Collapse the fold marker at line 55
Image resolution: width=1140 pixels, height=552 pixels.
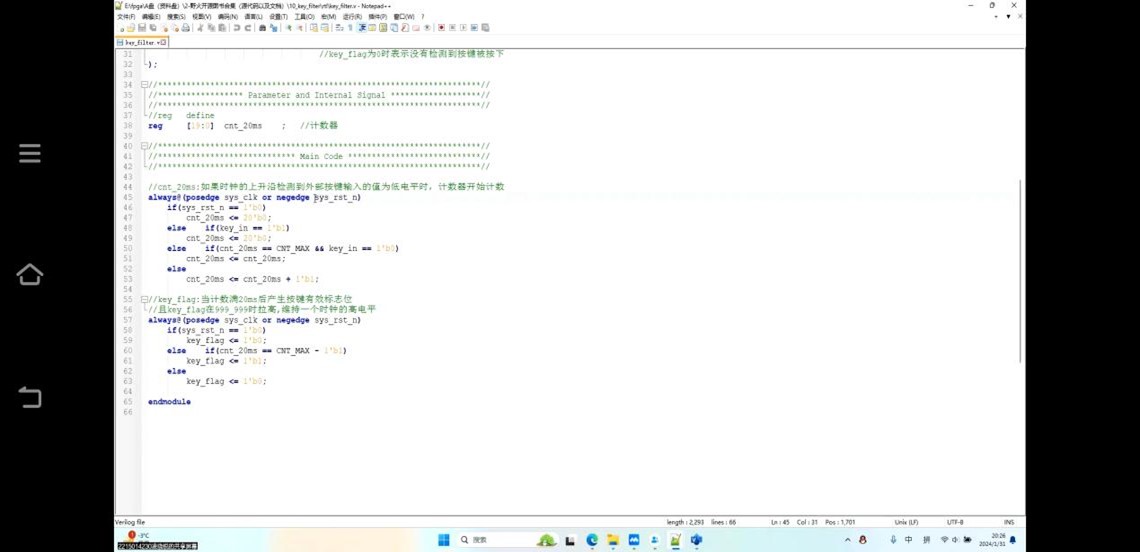click(145, 299)
